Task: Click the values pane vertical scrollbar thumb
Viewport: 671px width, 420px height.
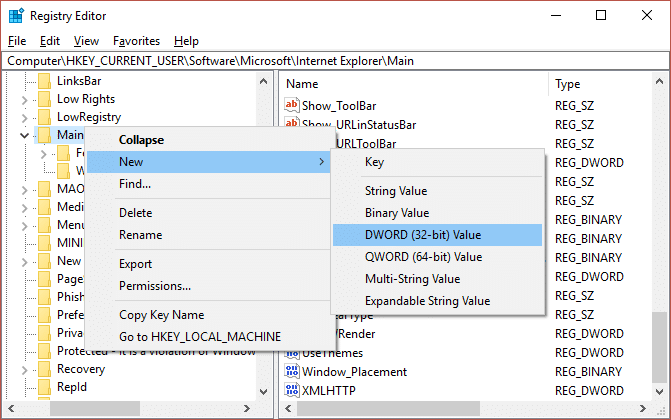Action: tap(659, 348)
